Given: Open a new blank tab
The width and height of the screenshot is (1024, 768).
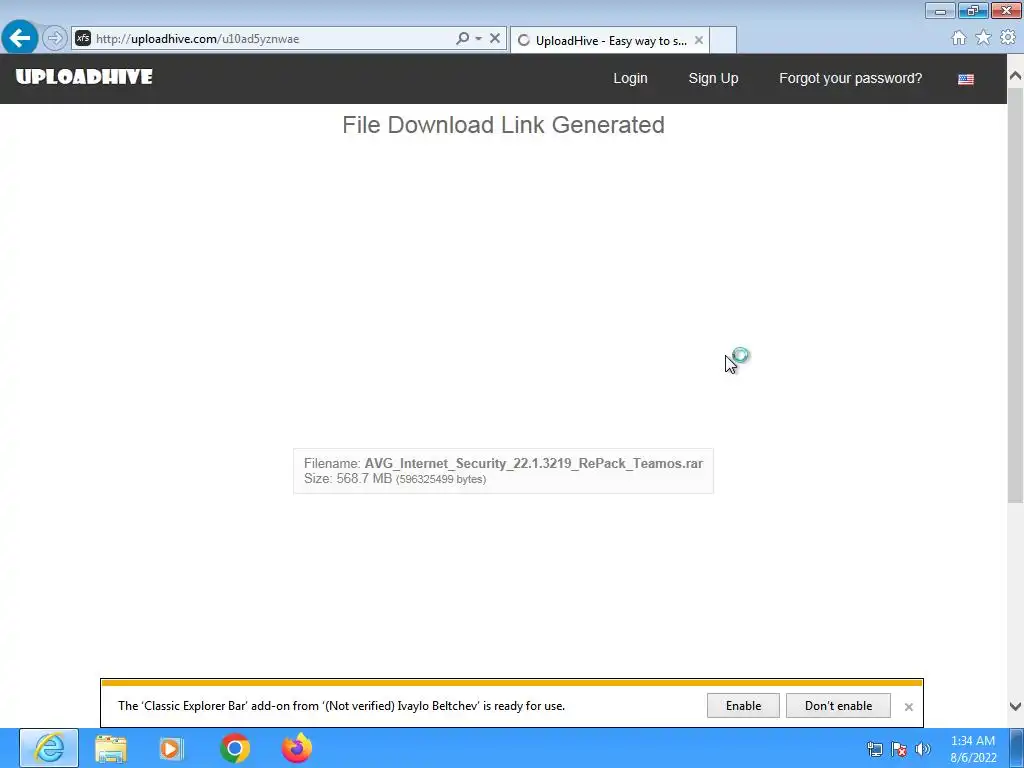Looking at the screenshot, I should point(723,40).
